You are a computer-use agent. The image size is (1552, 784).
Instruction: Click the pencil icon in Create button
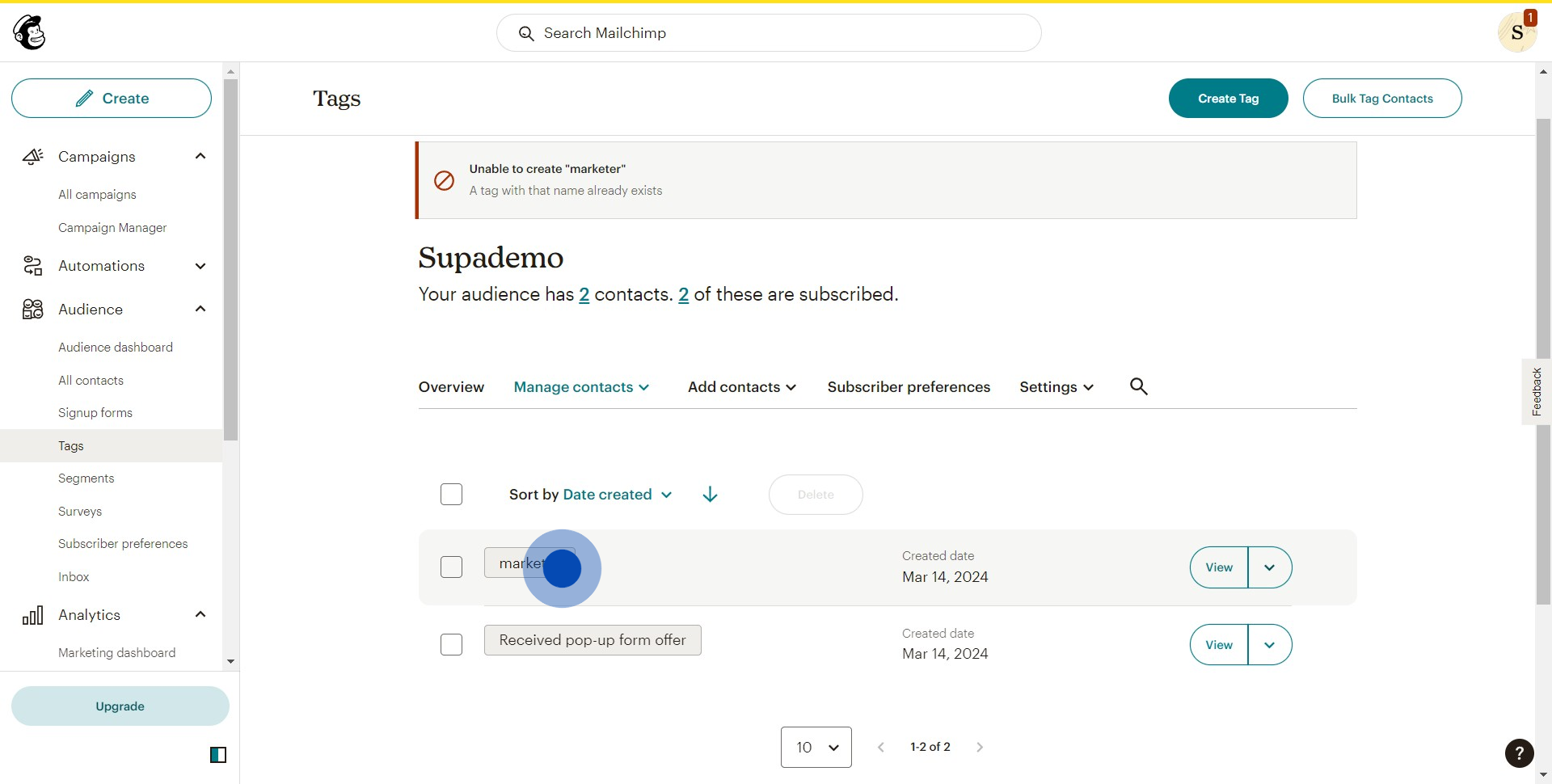[x=84, y=99]
